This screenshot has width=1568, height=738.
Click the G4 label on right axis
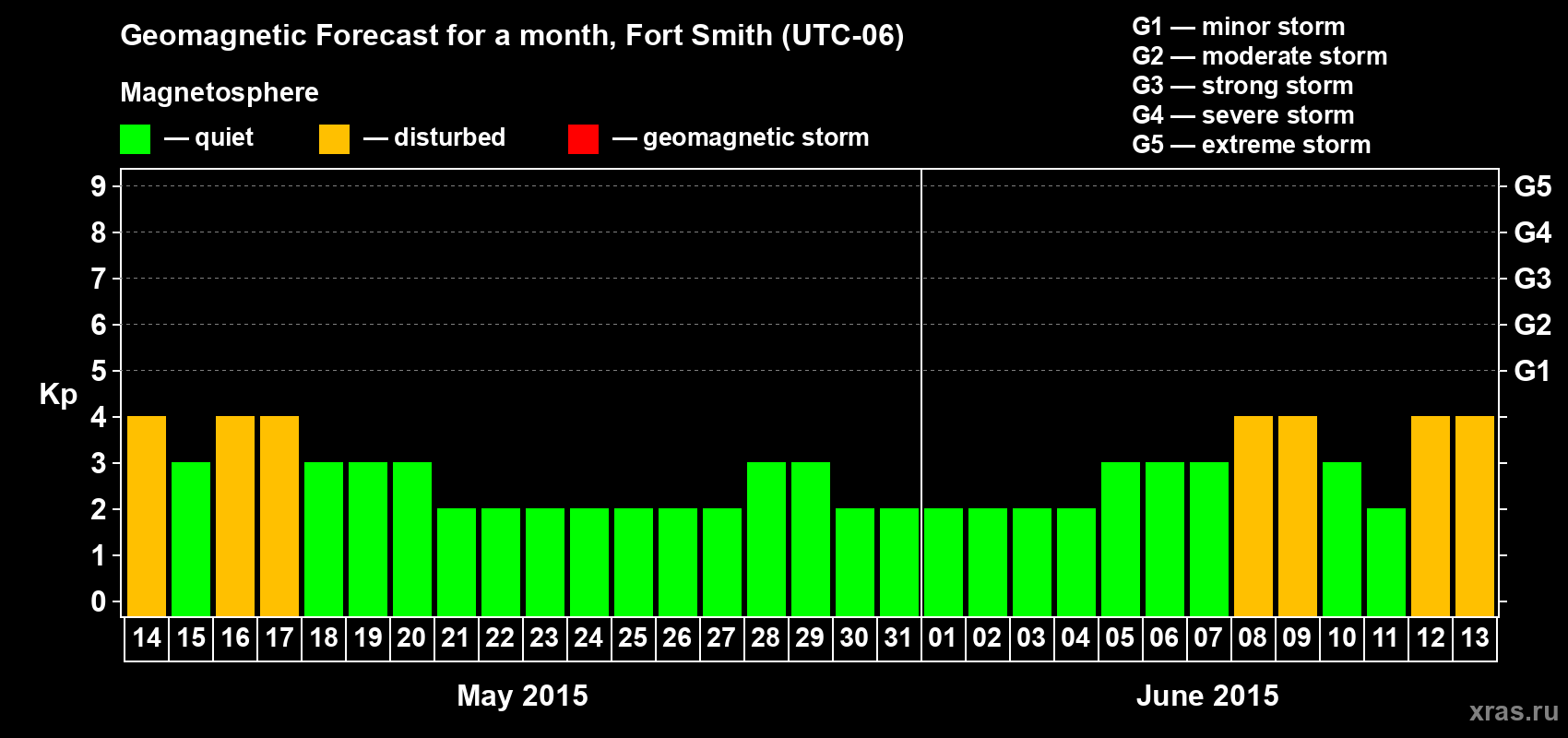coord(1533,232)
